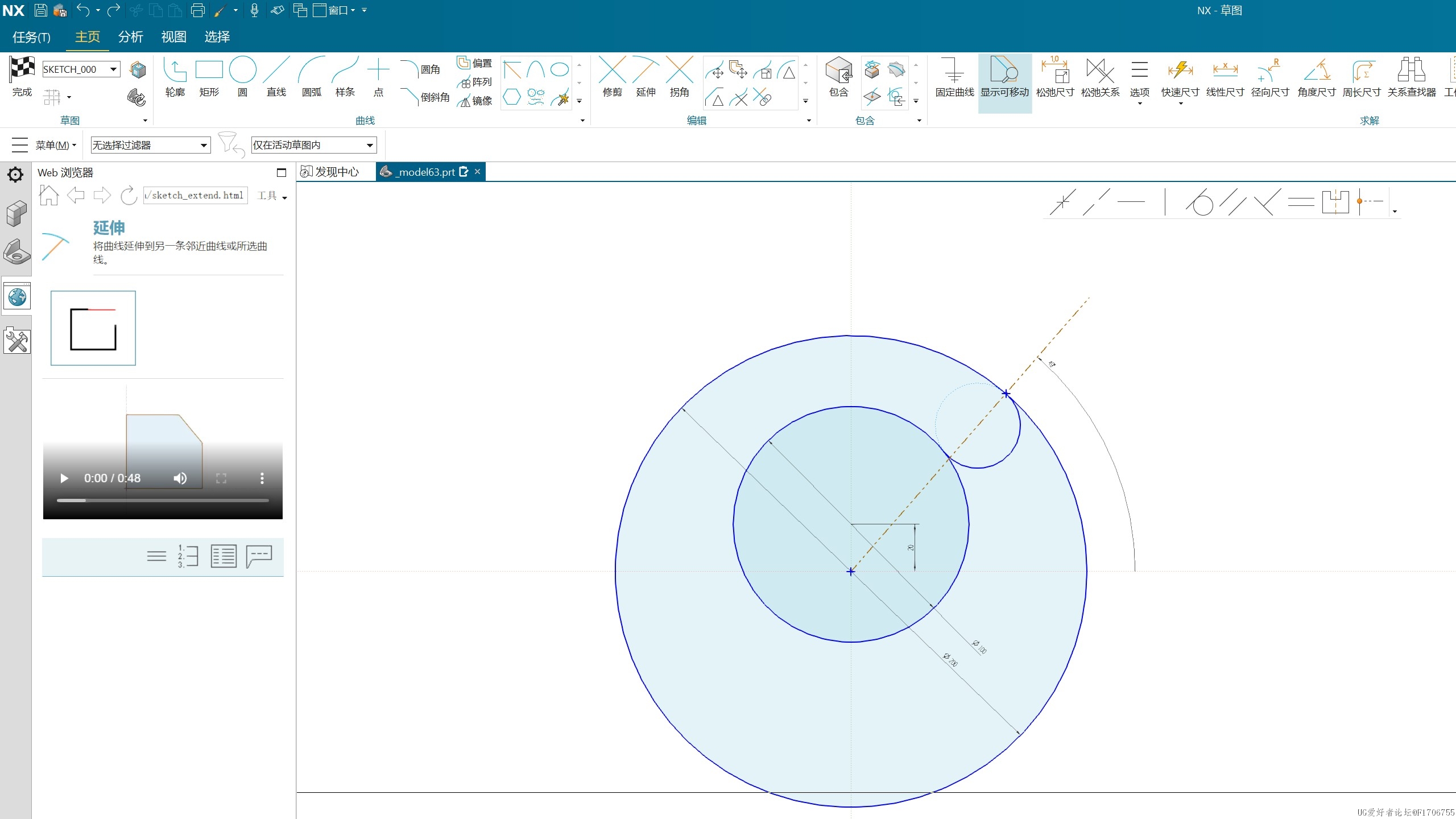Select Angular Dimension (角度尺寸) tool

tap(1317, 77)
